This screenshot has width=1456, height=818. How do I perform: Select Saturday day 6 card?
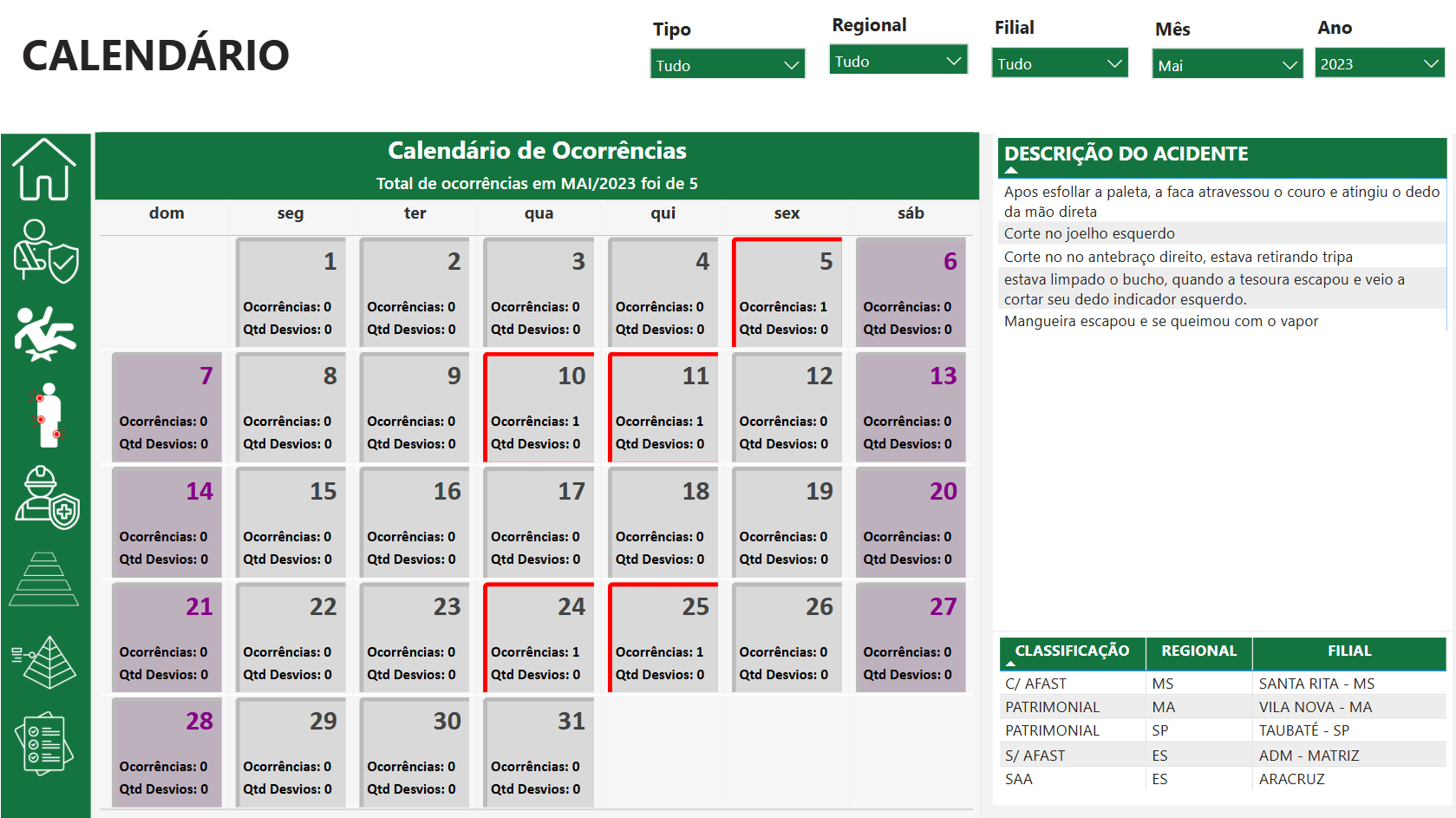[911, 292]
